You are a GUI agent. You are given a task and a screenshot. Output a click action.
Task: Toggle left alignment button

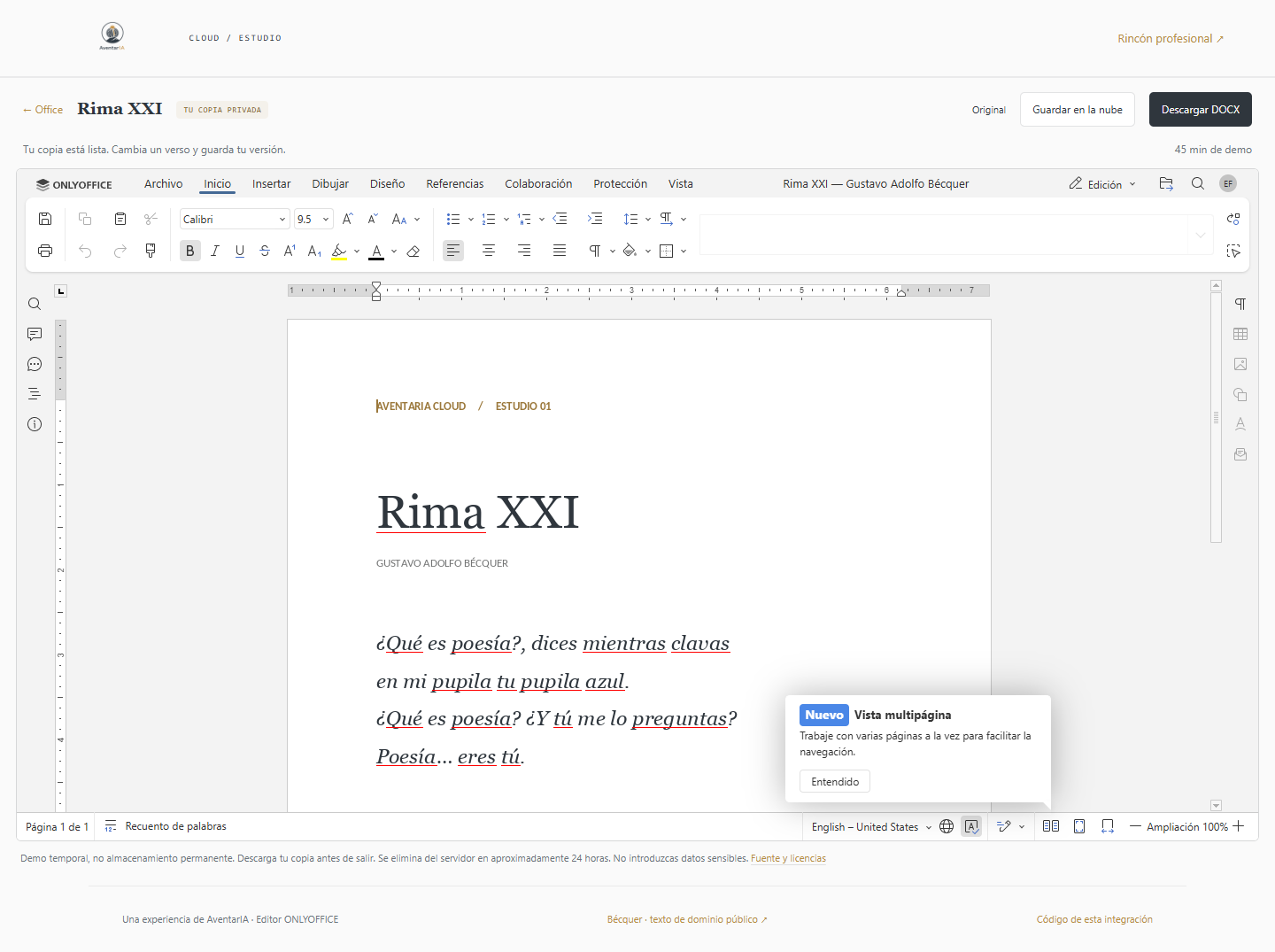point(453,251)
